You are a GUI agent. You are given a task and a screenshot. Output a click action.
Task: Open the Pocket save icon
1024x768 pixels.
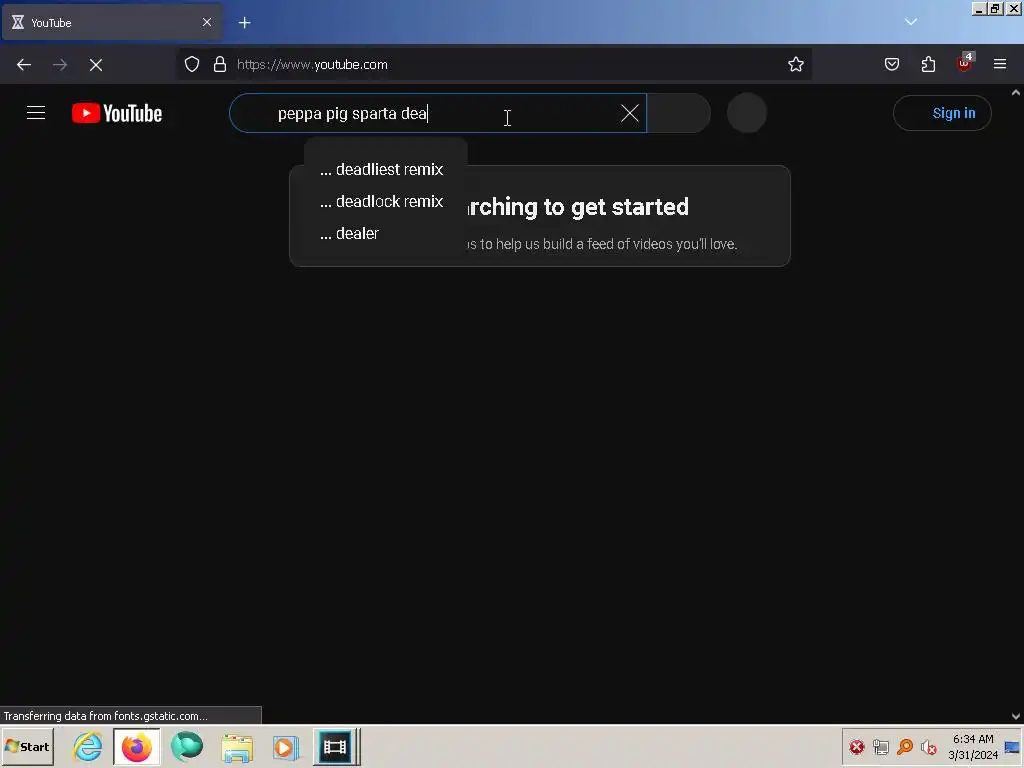click(892, 64)
